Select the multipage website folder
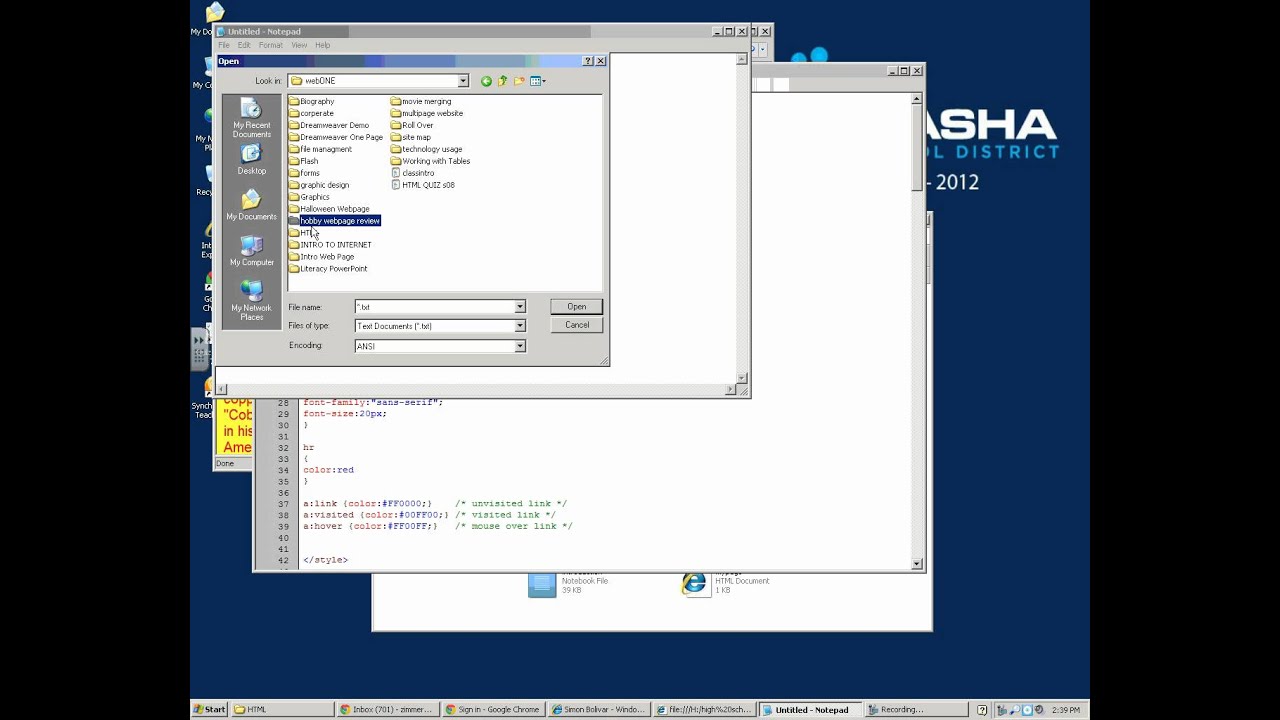This screenshot has height=720, width=1280. click(427, 113)
